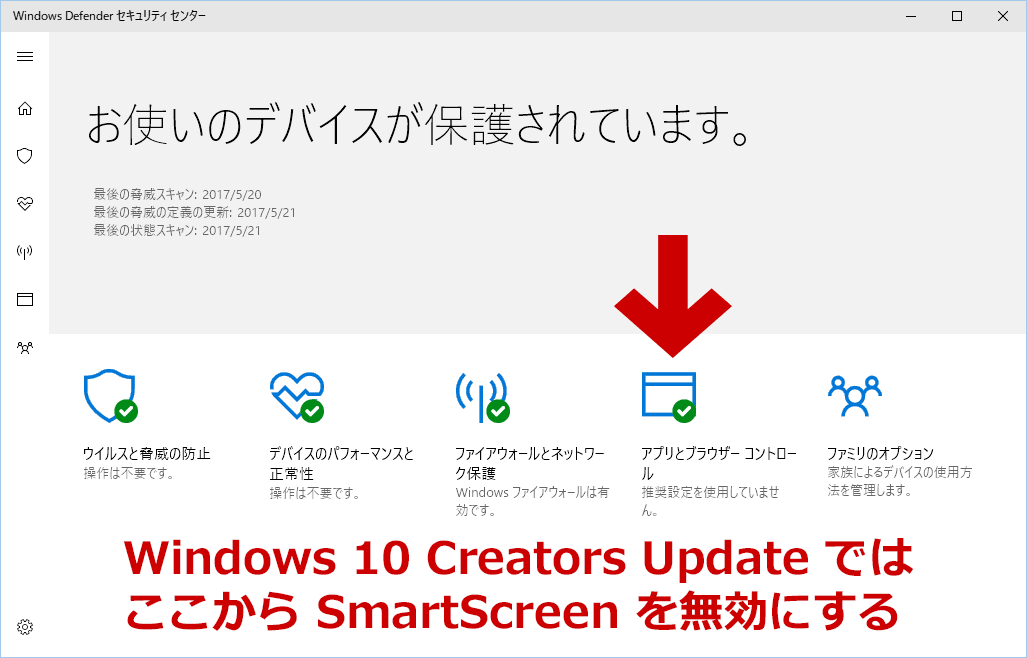Viewport: 1027px width, 658px height.
Task: Open the app window icon in the sidebar
Action: [x=25, y=299]
